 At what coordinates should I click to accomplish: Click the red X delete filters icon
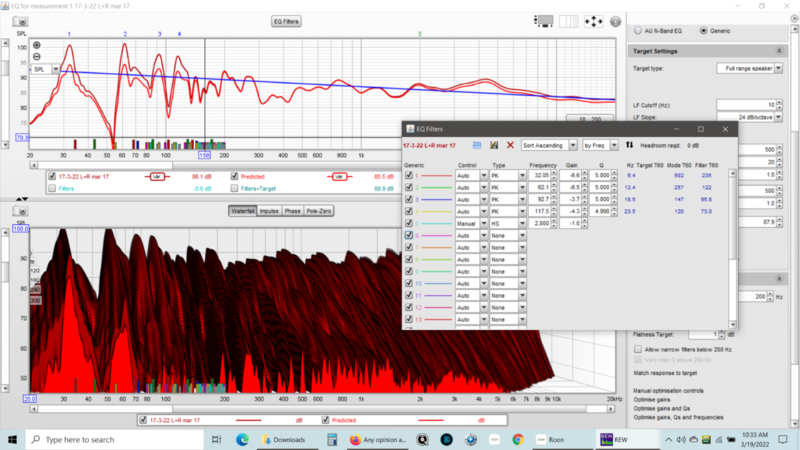tap(510, 145)
